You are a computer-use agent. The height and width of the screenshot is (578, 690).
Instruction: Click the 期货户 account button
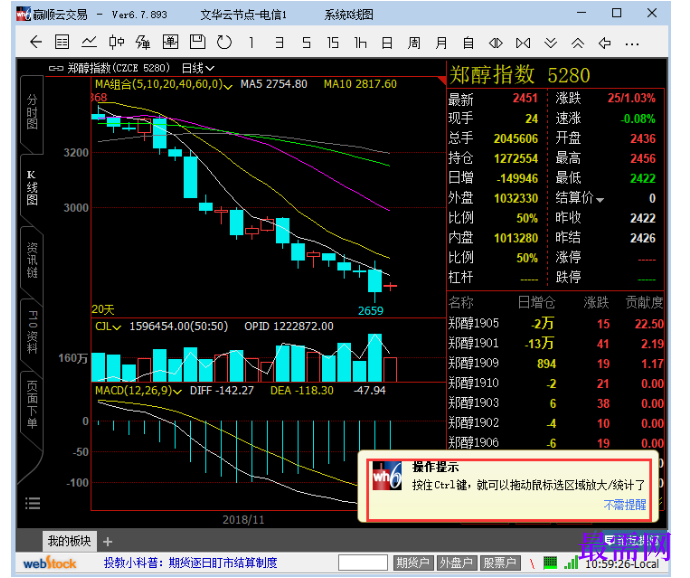[413, 563]
